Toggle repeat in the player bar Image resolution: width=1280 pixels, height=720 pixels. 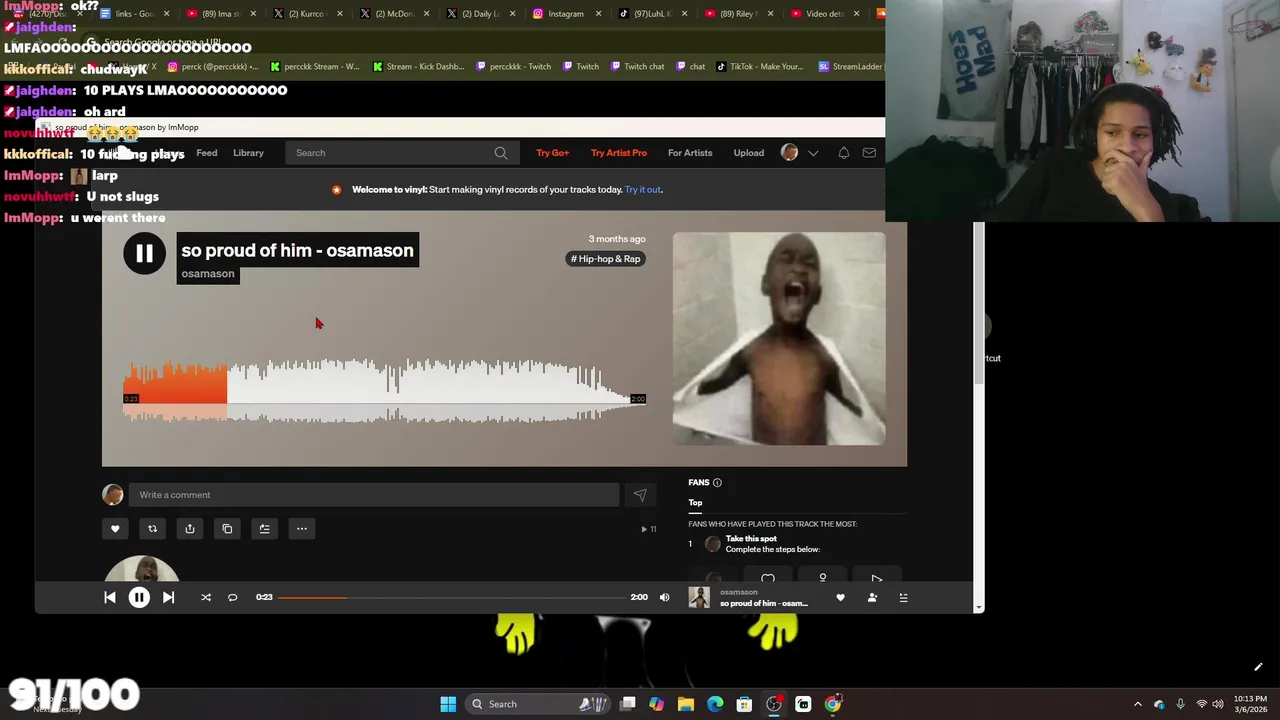[x=232, y=597]
